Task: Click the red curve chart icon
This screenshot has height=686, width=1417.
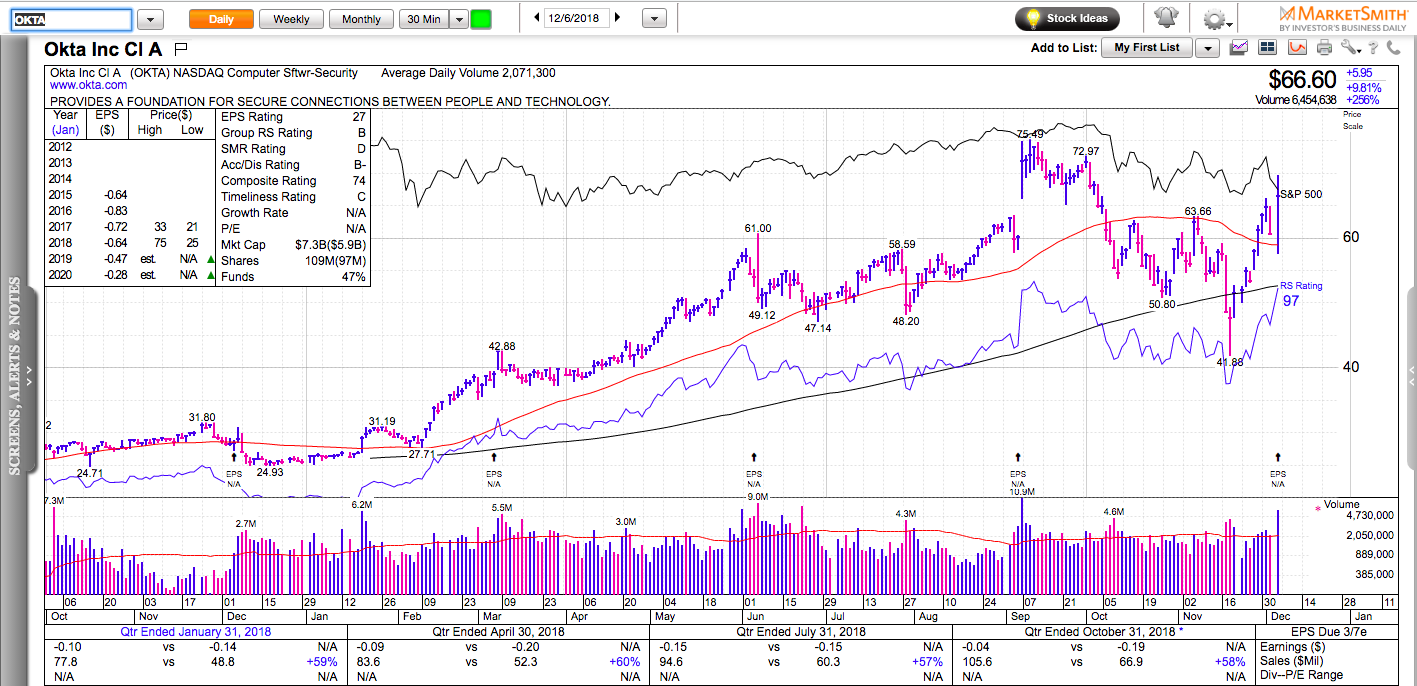Action: 1297,47
